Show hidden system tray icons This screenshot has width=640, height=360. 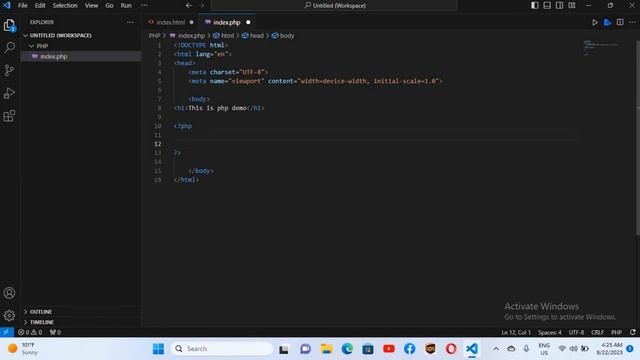496,349
